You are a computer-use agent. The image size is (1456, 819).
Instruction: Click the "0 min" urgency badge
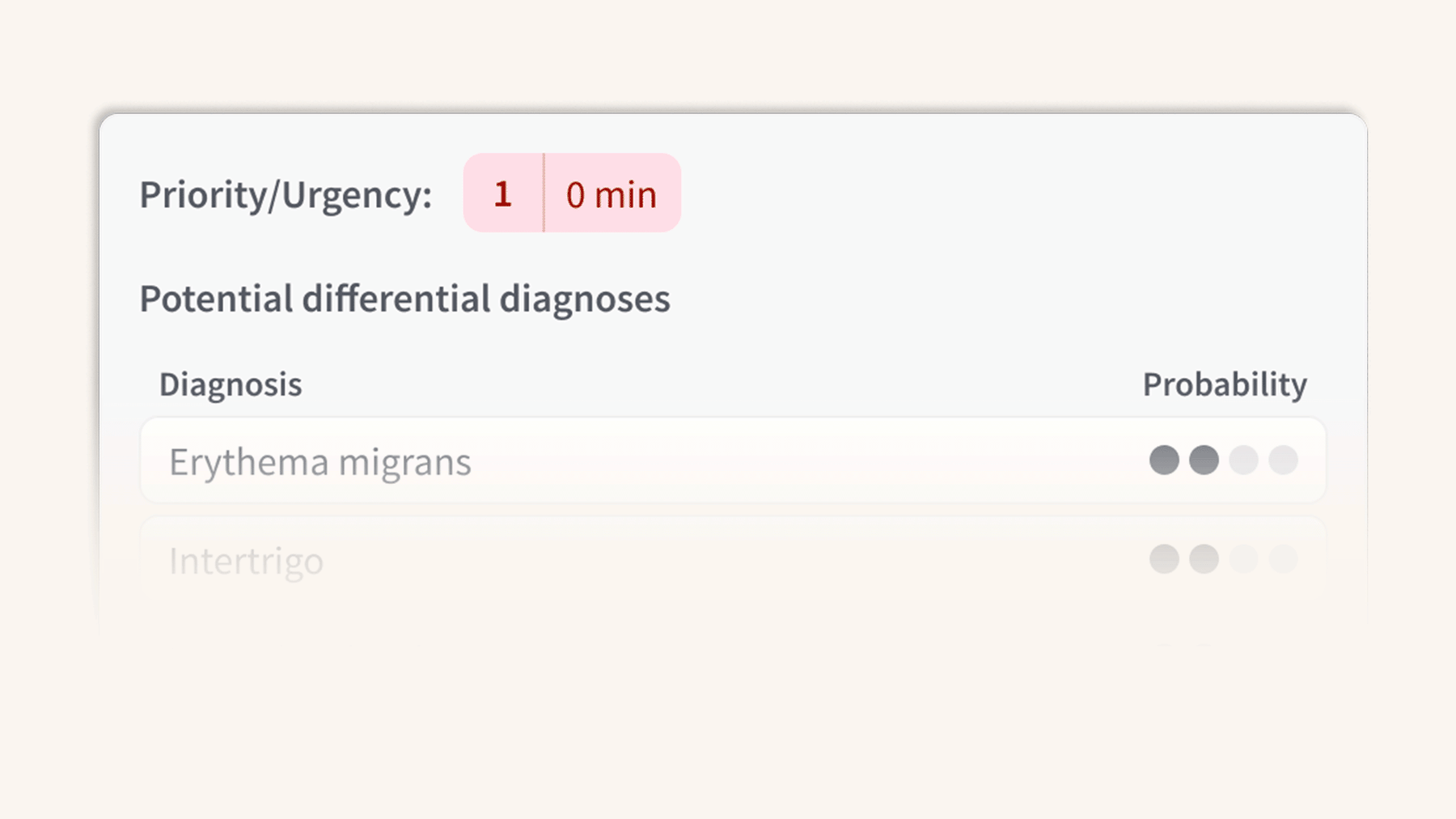pos(612,194)
